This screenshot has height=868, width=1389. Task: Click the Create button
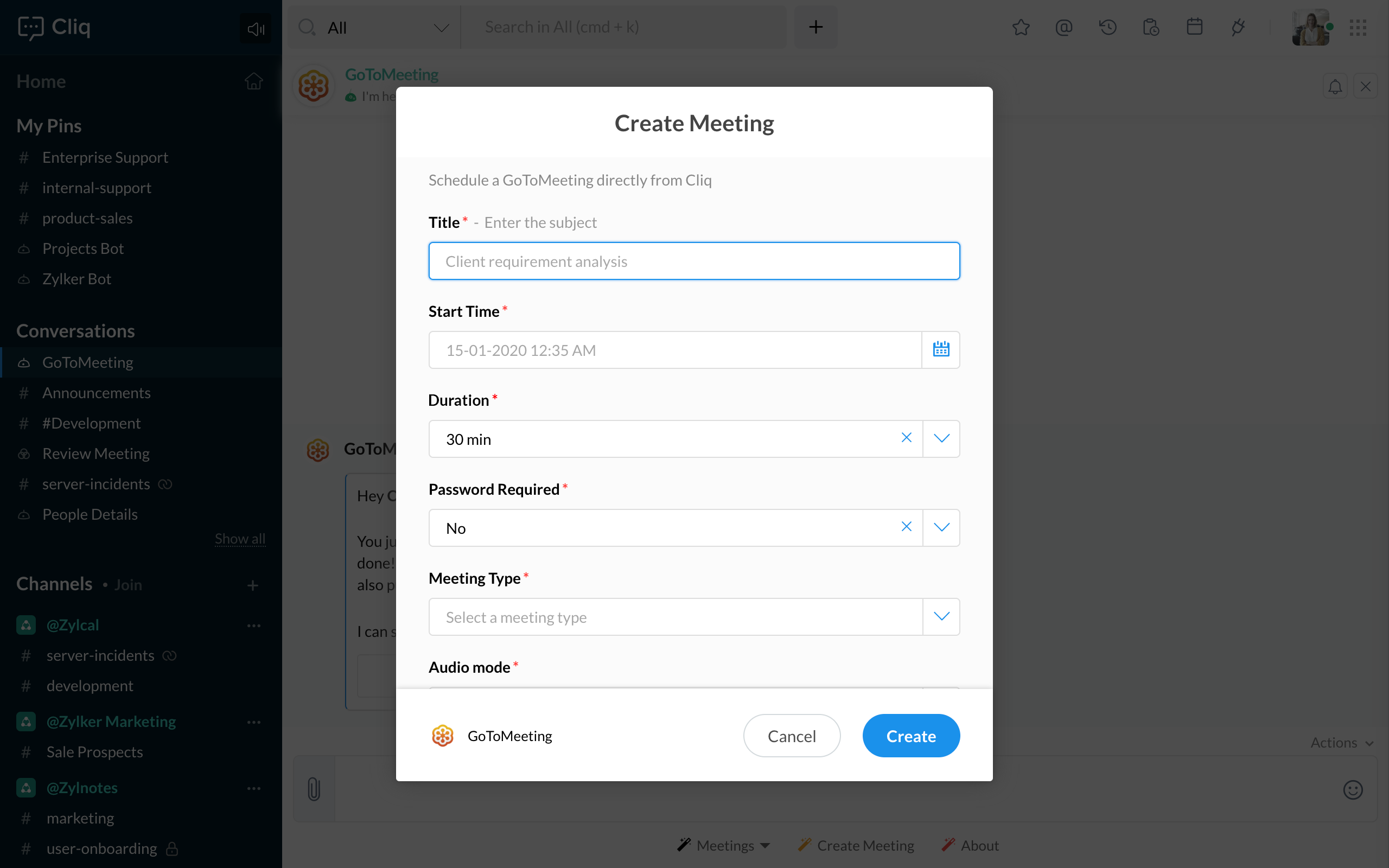pos(911,736)
